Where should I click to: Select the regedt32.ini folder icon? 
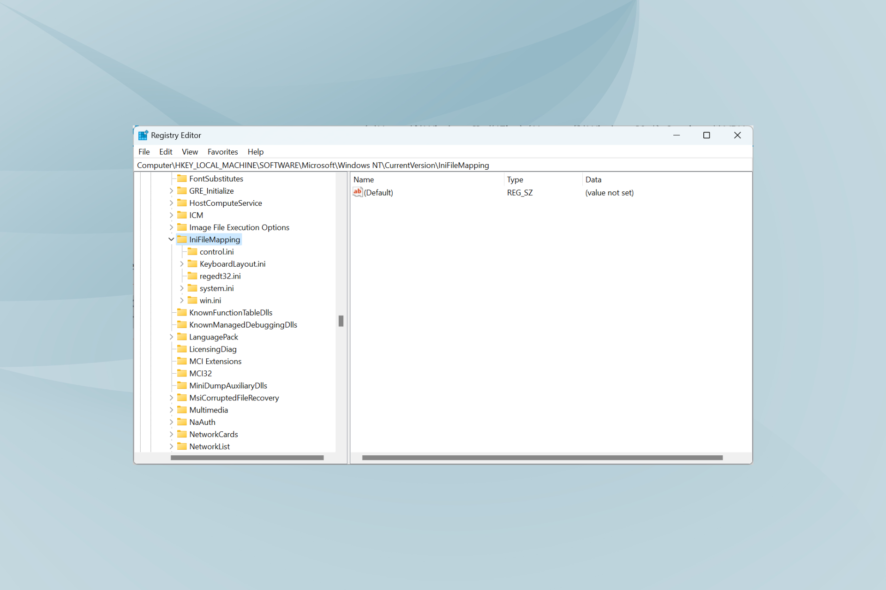pyautogui.click(x=192, y=276)
